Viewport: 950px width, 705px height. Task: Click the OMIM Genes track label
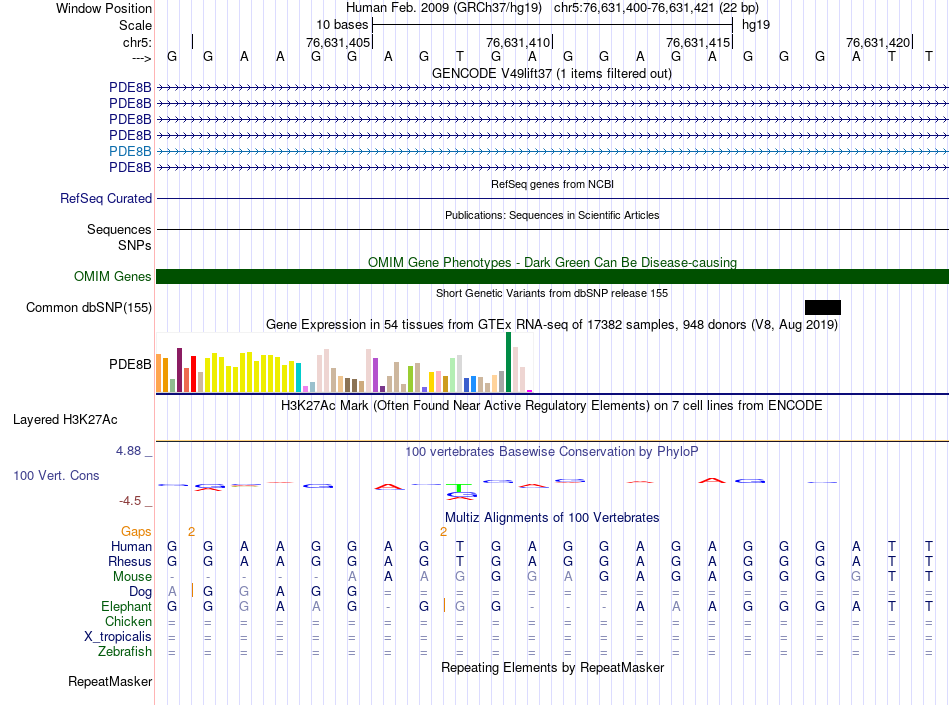click(113, 277)
